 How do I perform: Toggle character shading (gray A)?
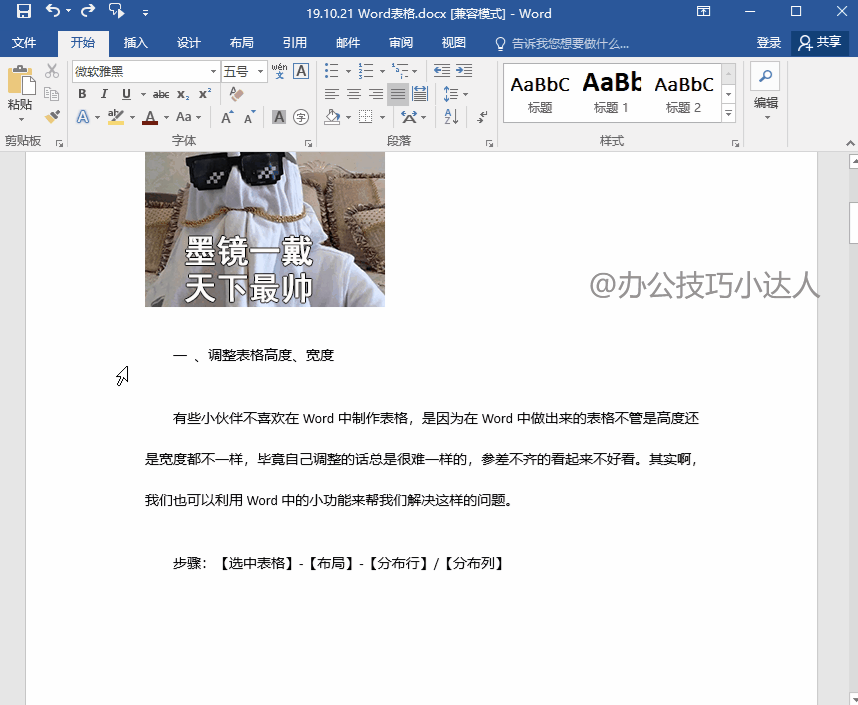tap(279, 117)
